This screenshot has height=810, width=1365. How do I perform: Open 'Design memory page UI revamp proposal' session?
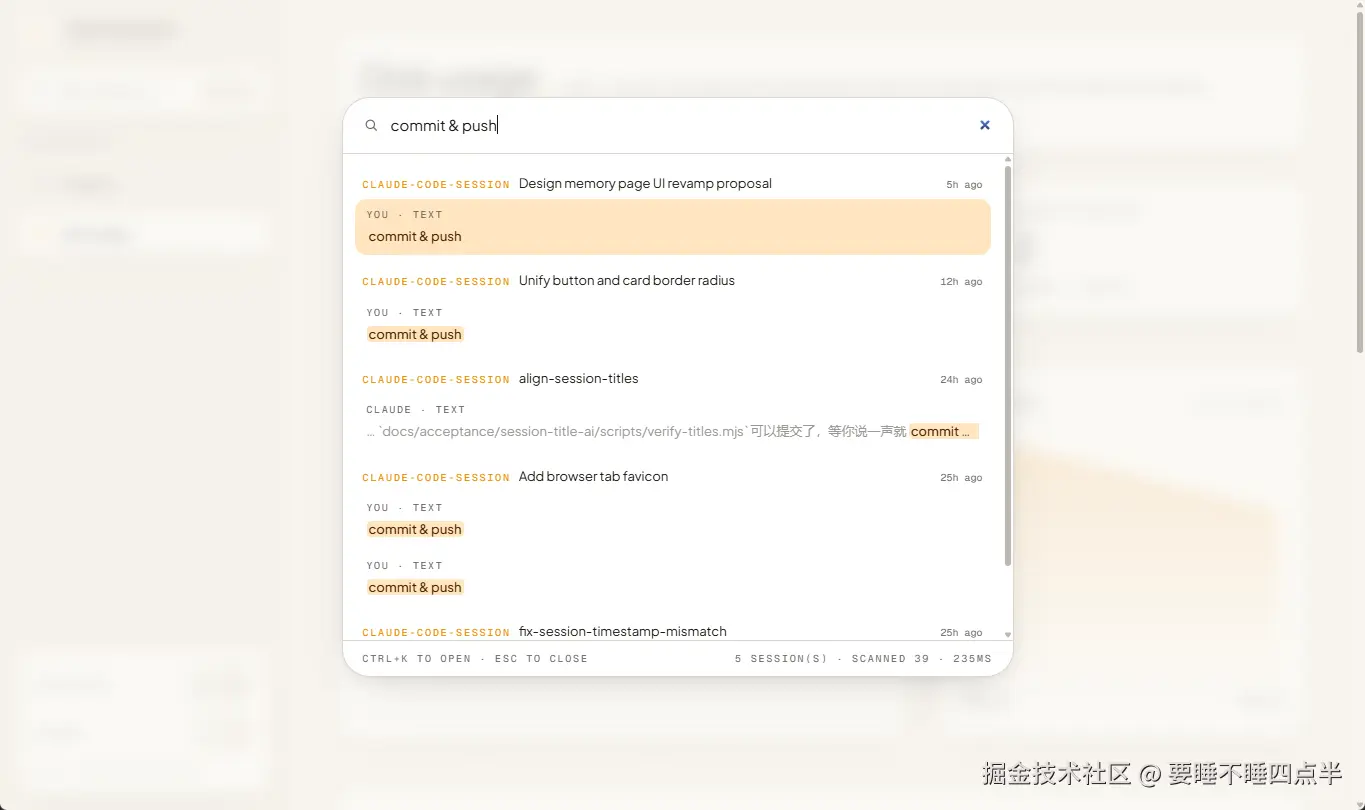click(645, 184)
